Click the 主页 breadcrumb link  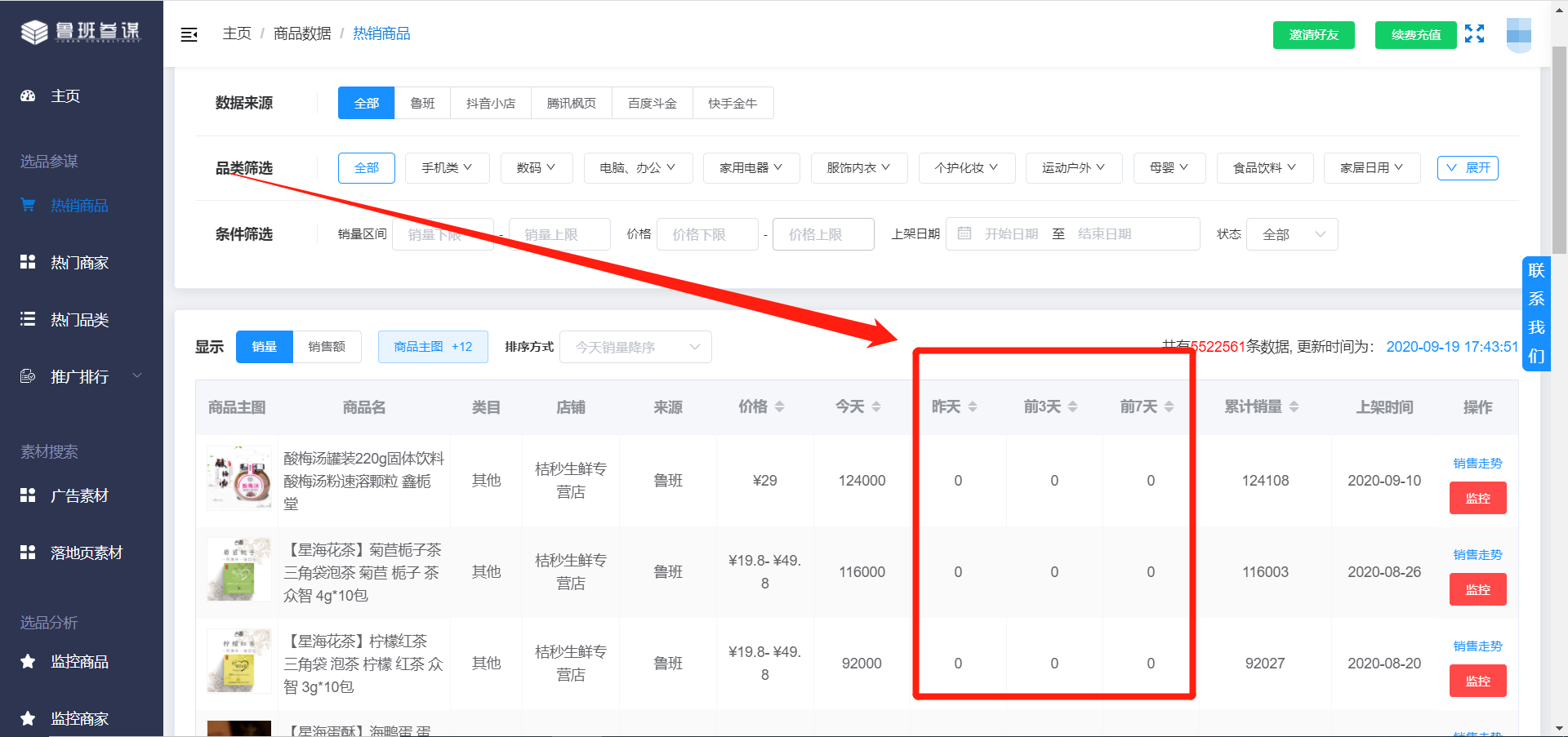coord(237,33)
